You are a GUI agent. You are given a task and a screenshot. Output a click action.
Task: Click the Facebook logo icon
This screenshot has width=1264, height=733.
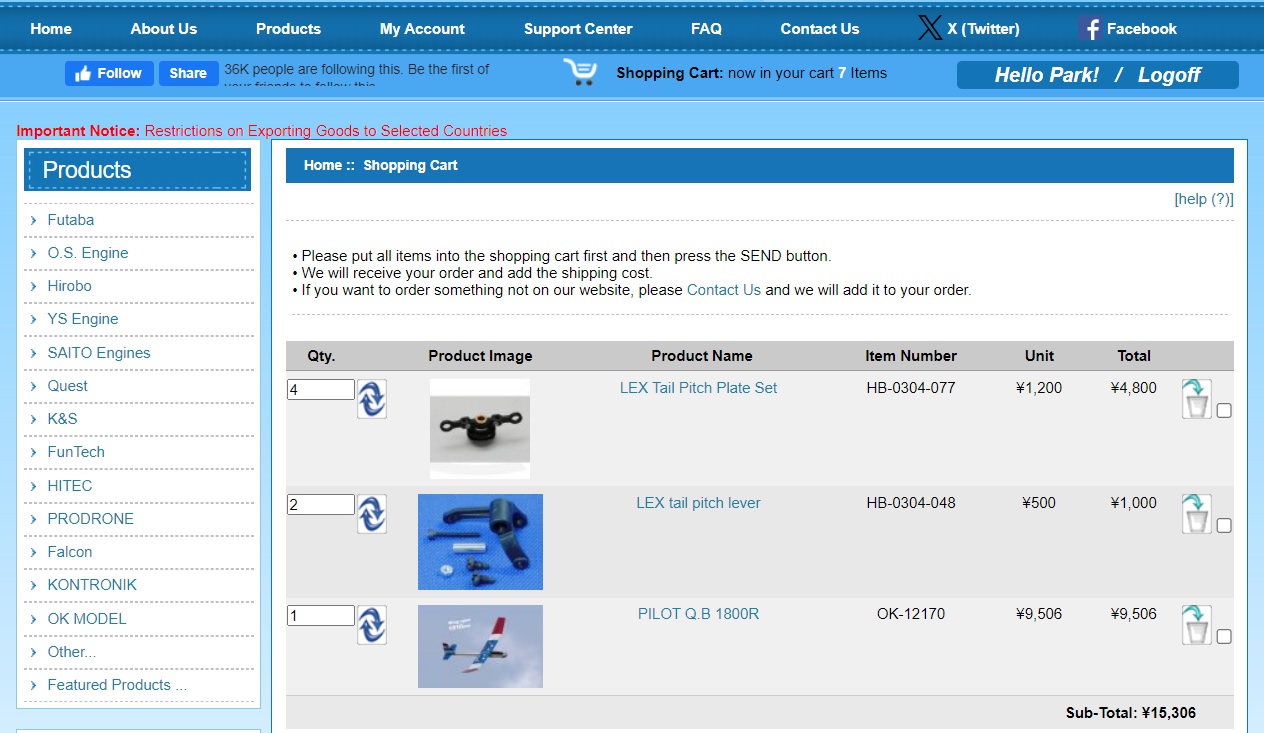[1091, 28]
